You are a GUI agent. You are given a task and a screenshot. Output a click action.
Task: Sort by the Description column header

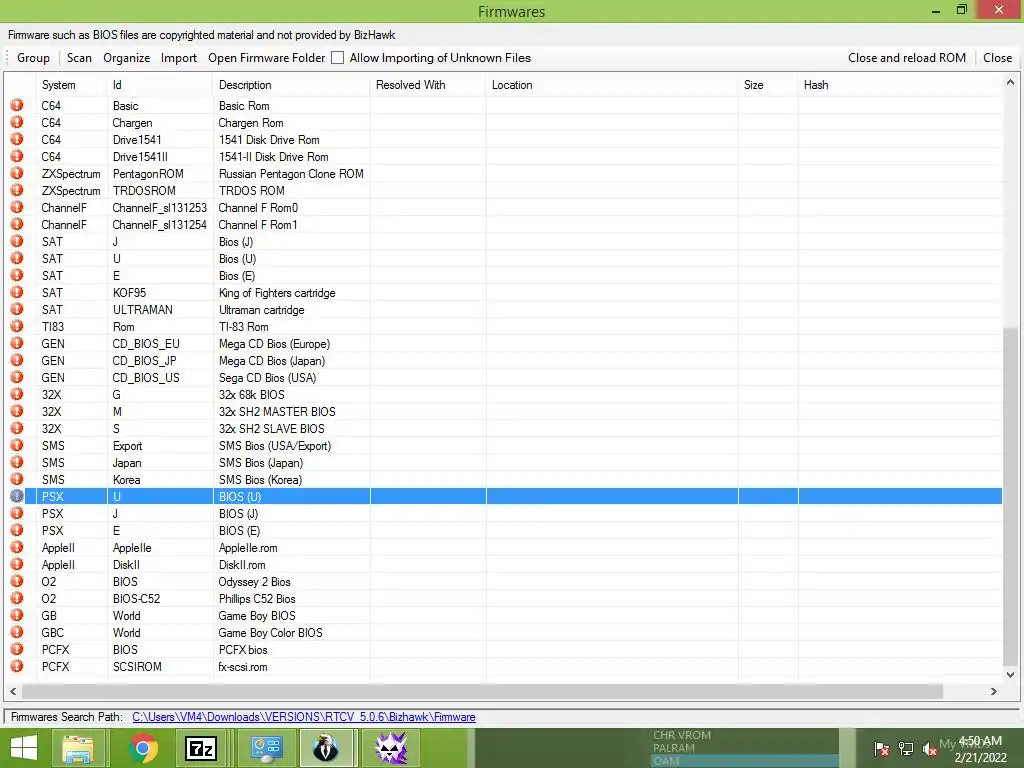coord(291,85)
